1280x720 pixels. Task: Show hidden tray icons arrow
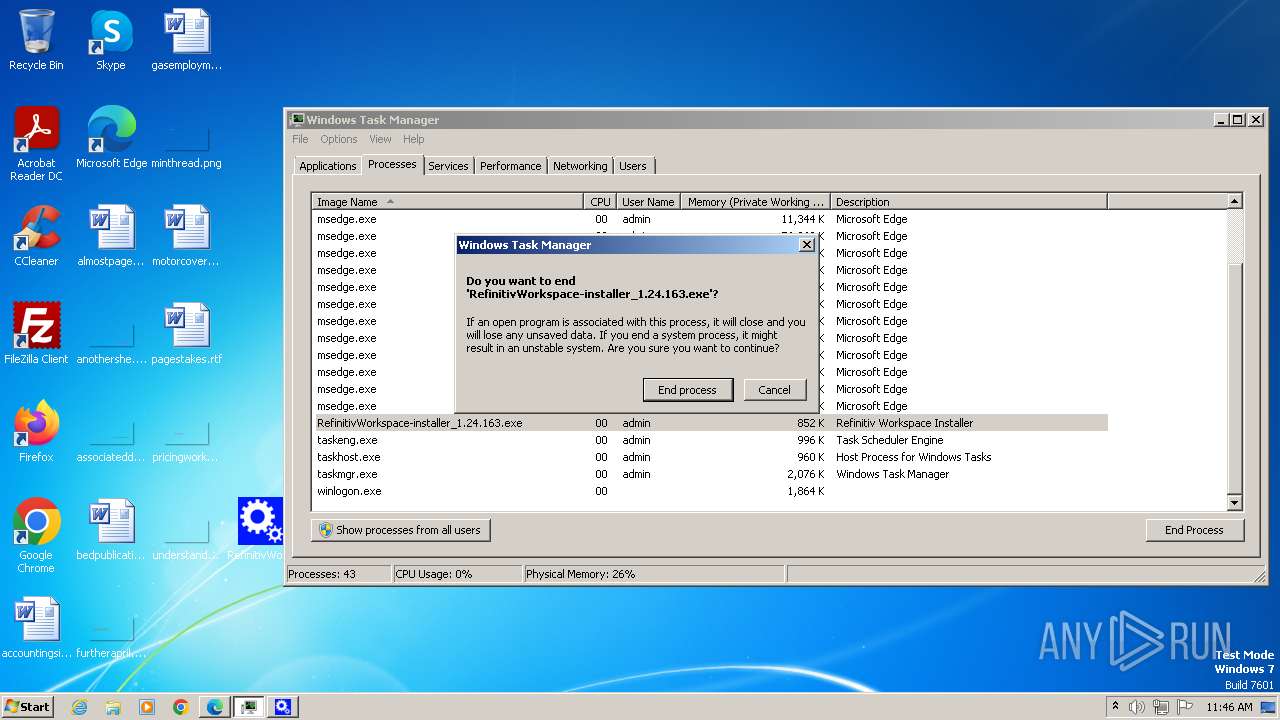point(1115,707)
